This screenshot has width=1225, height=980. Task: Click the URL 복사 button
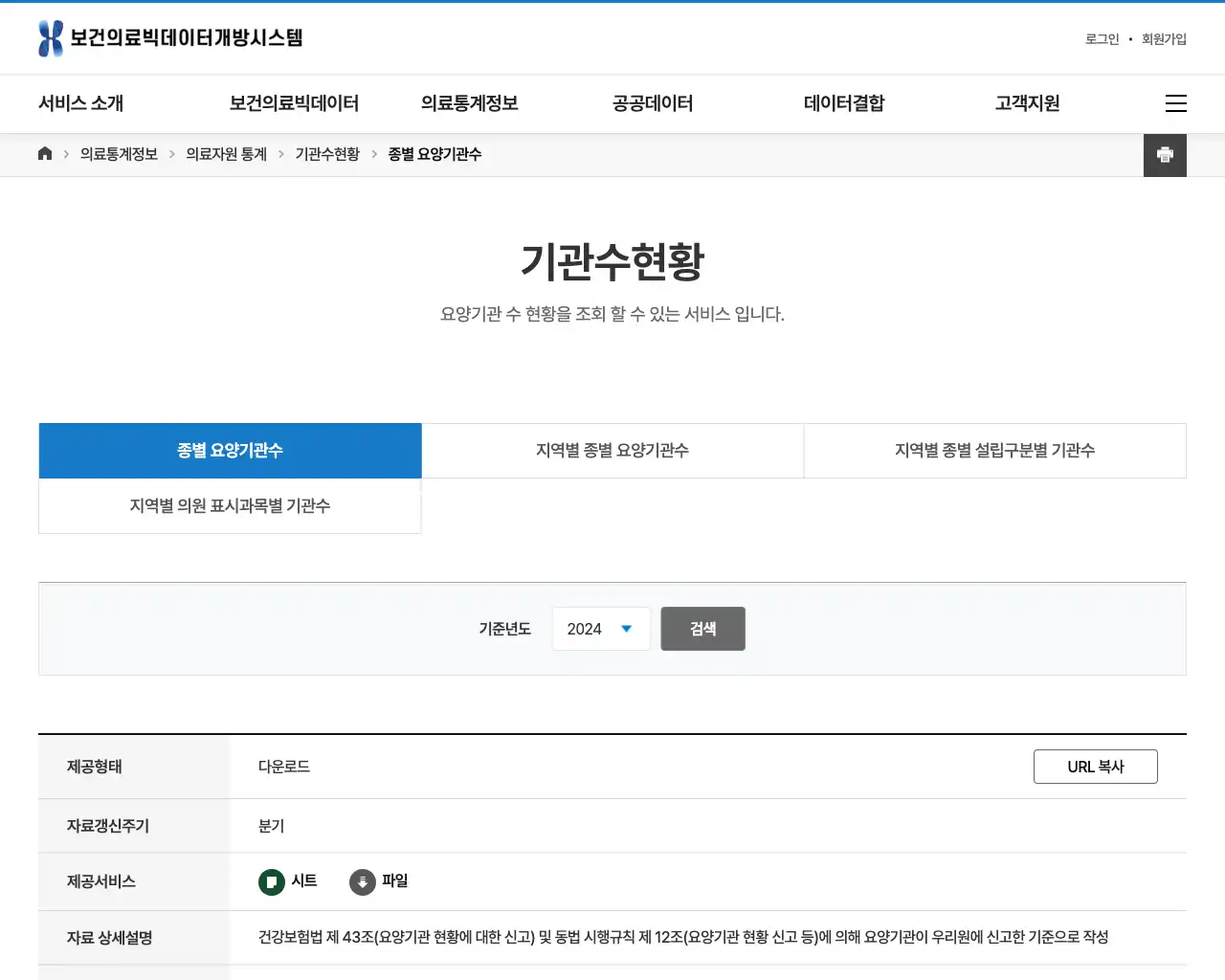click(x=1096, y=767)
